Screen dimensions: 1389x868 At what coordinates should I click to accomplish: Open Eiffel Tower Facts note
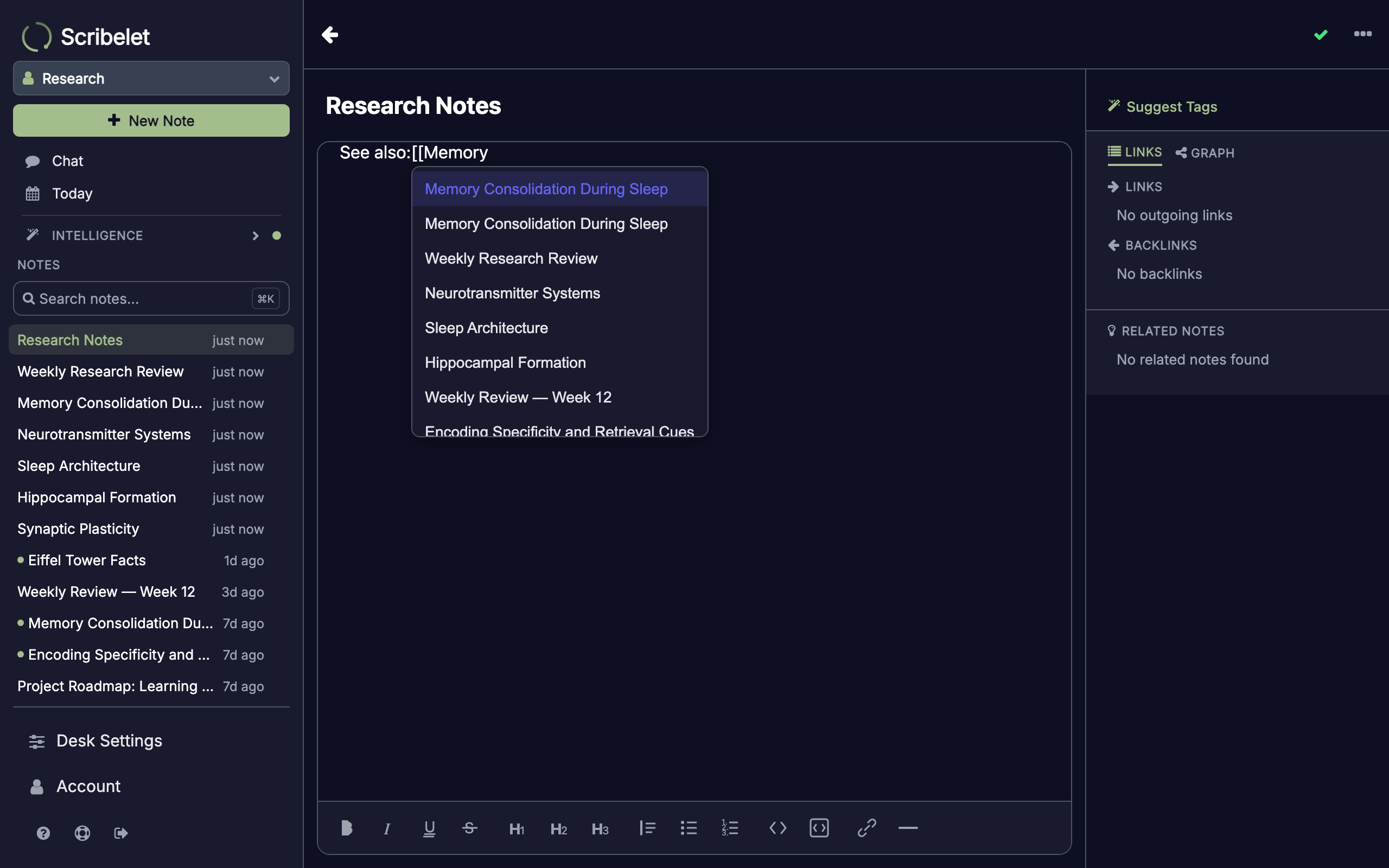151,560
